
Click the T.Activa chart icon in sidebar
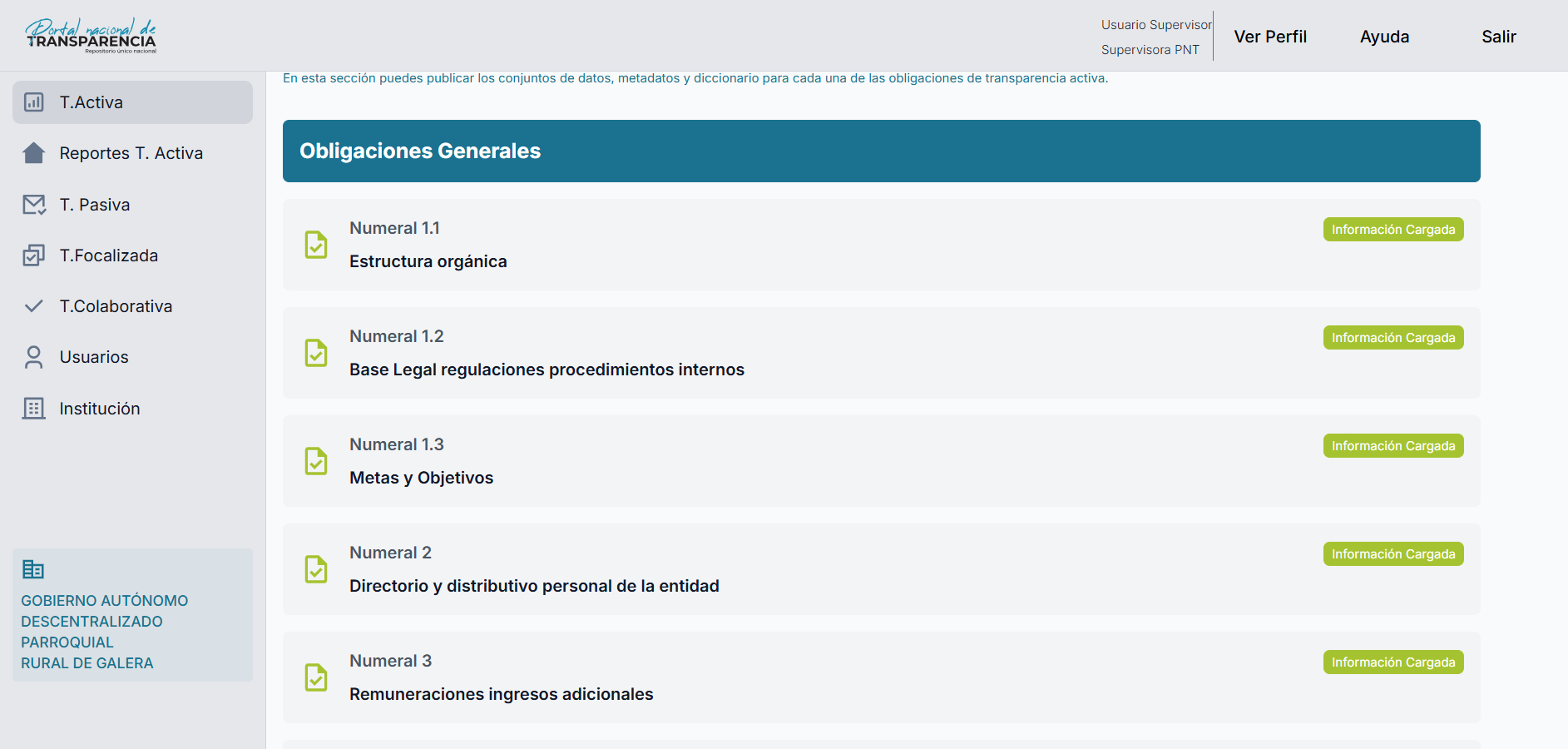pyautogui.click(x=34, y=102)
